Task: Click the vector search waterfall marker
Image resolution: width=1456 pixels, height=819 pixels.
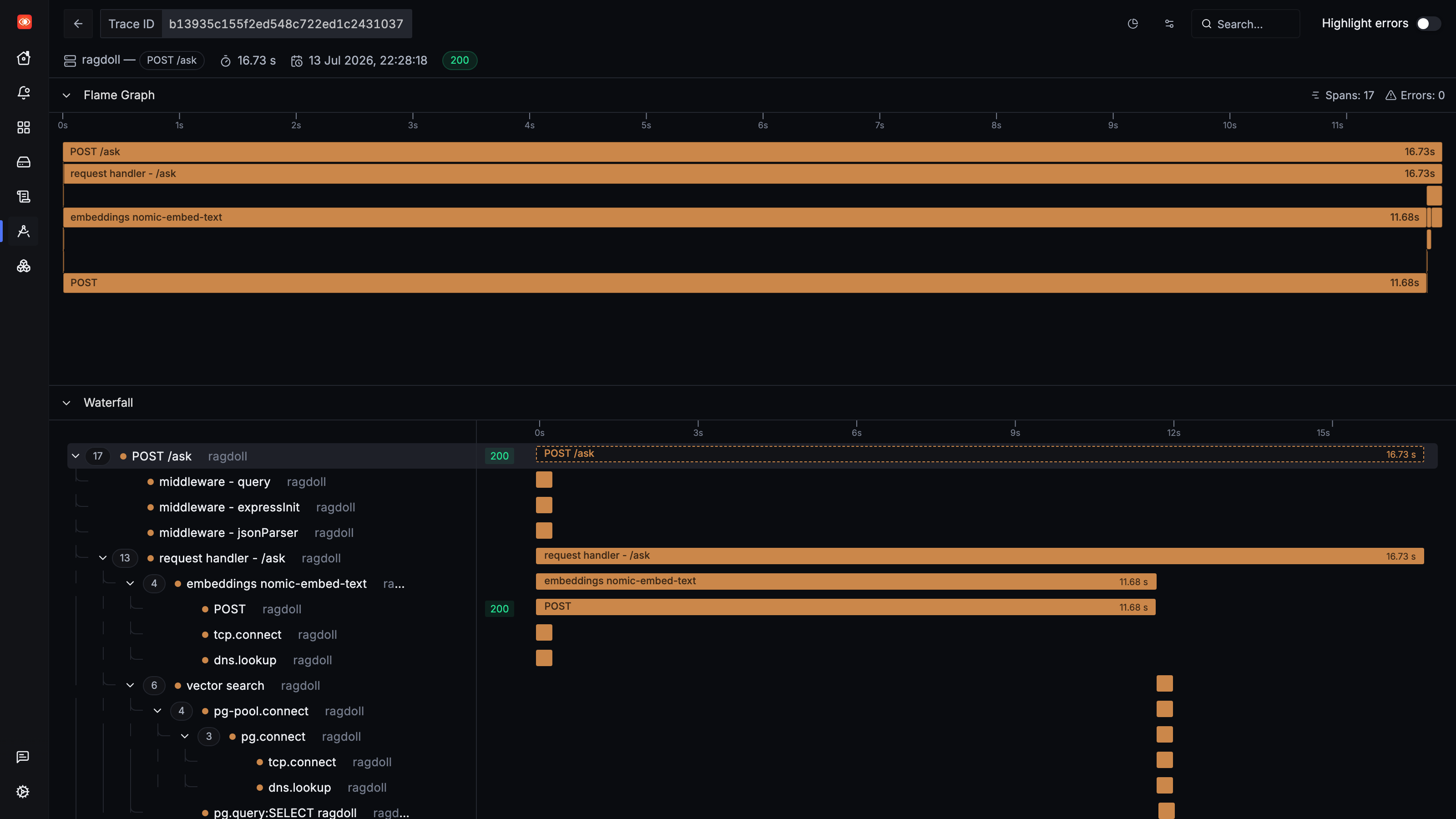Action: 1165,683
